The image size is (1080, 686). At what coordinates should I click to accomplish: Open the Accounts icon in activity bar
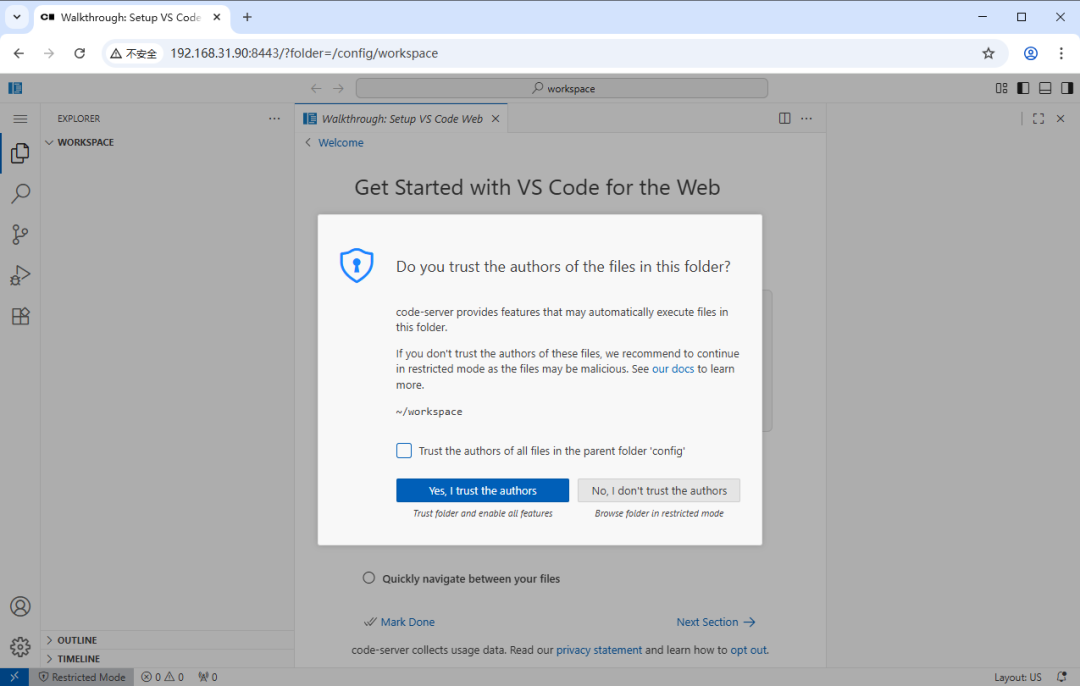tap(20, 606)
